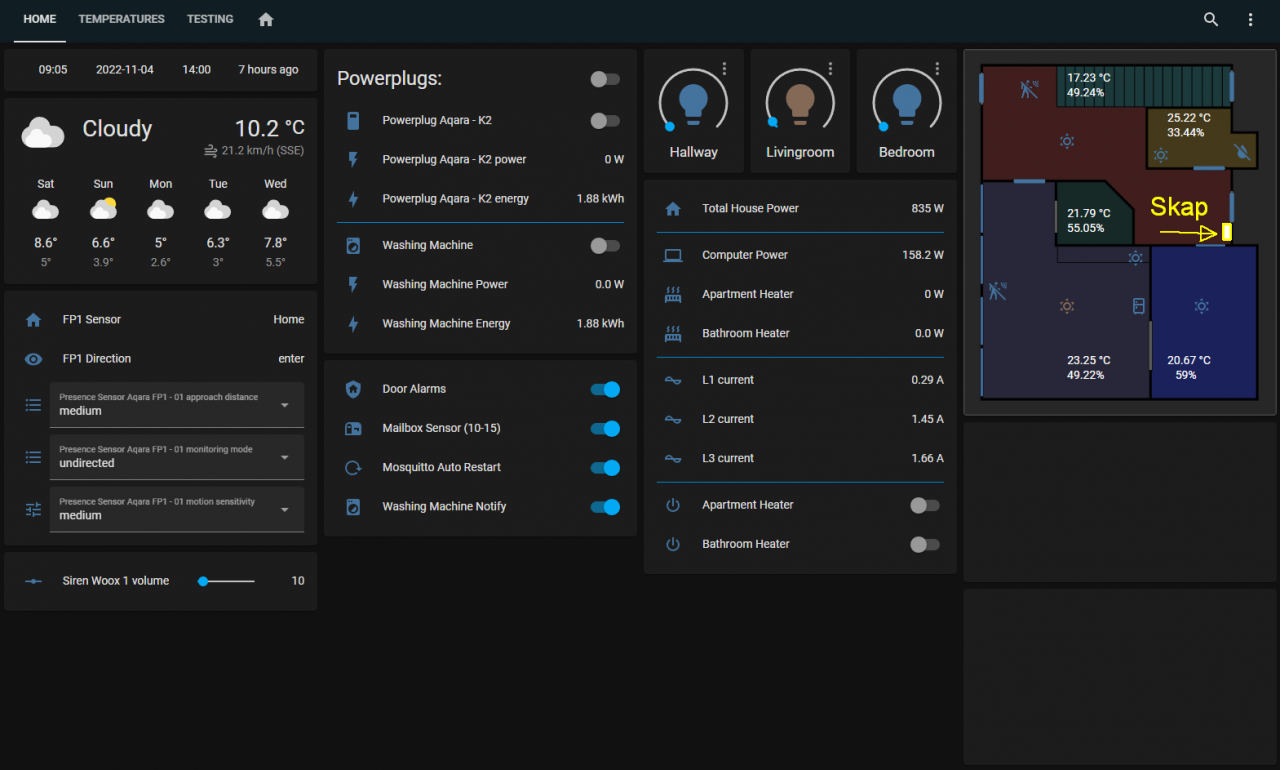This screenshot has width=1280, height=770.
Task: Turn on the Bathroom Heater switch
Action: coord(924,544)
